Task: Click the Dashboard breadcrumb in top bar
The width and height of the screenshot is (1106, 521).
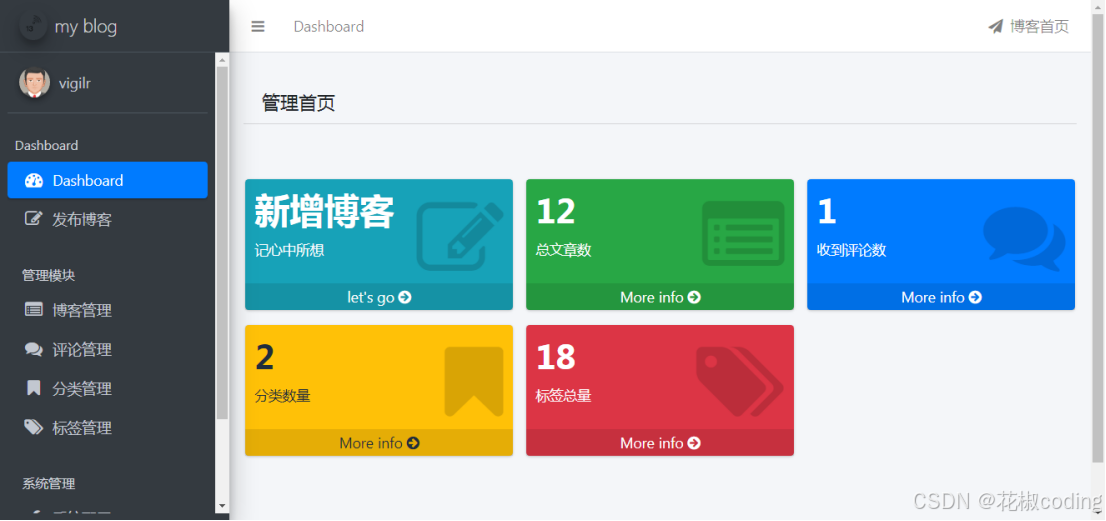Action: 329,27
